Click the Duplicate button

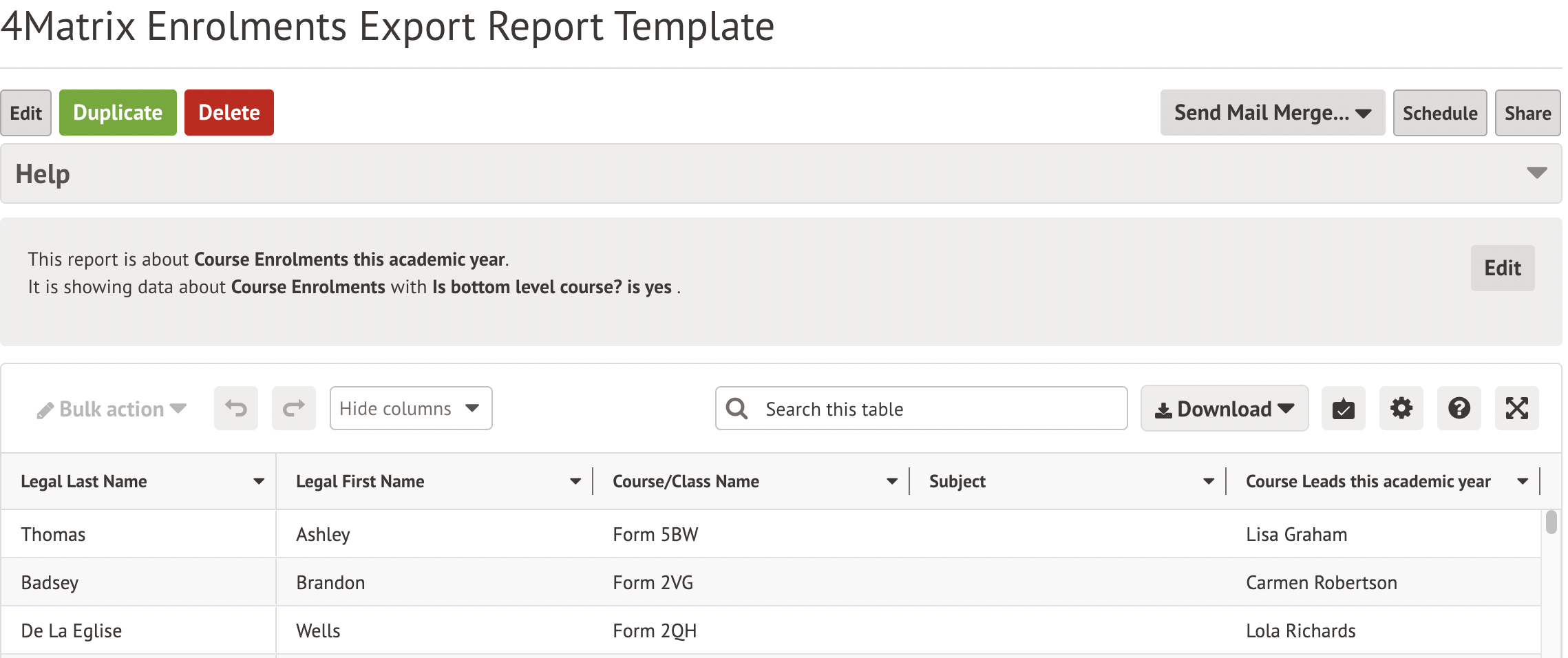[x=118, y=113]
